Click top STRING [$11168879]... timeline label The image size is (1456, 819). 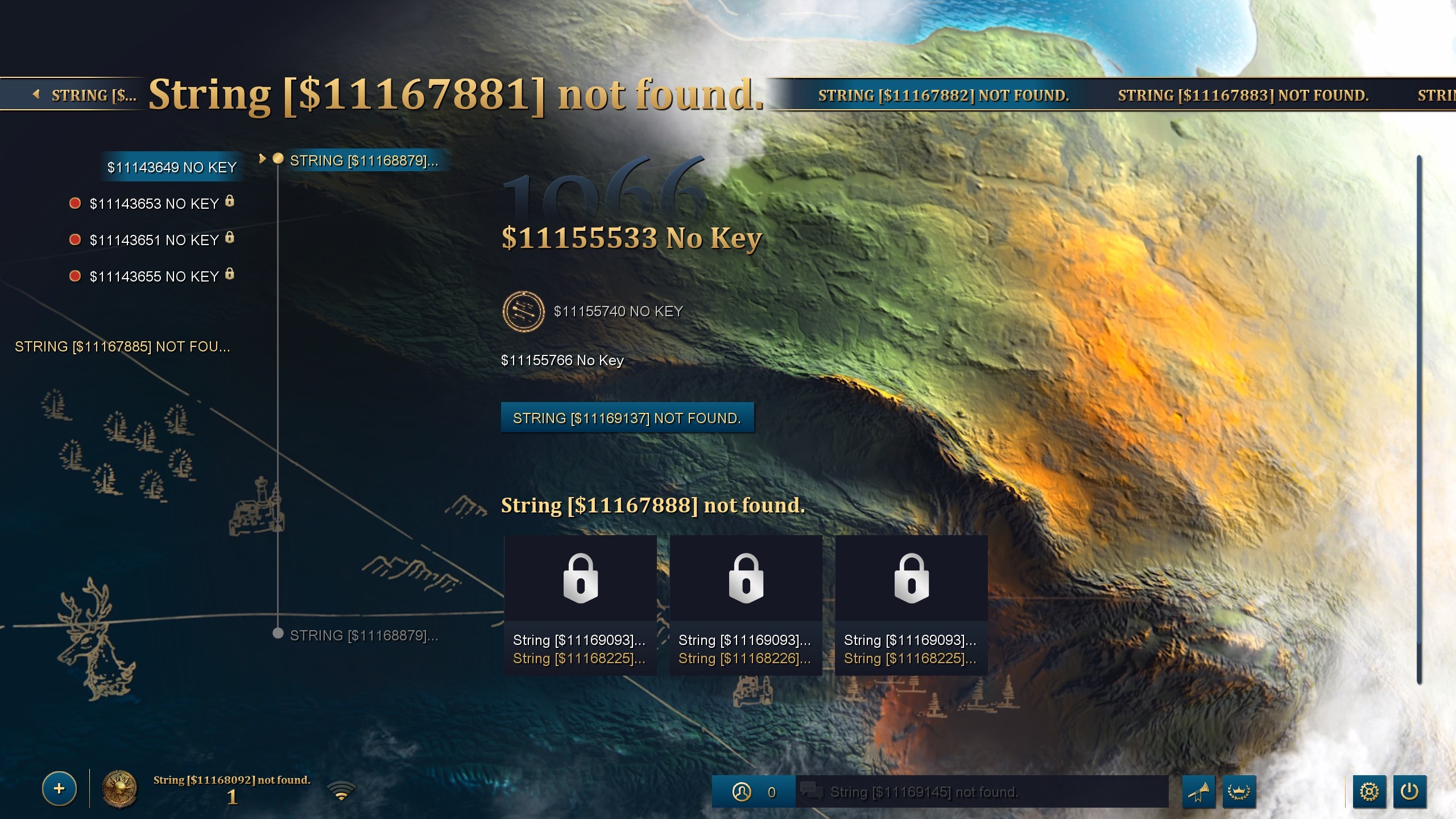coord(364,161)
